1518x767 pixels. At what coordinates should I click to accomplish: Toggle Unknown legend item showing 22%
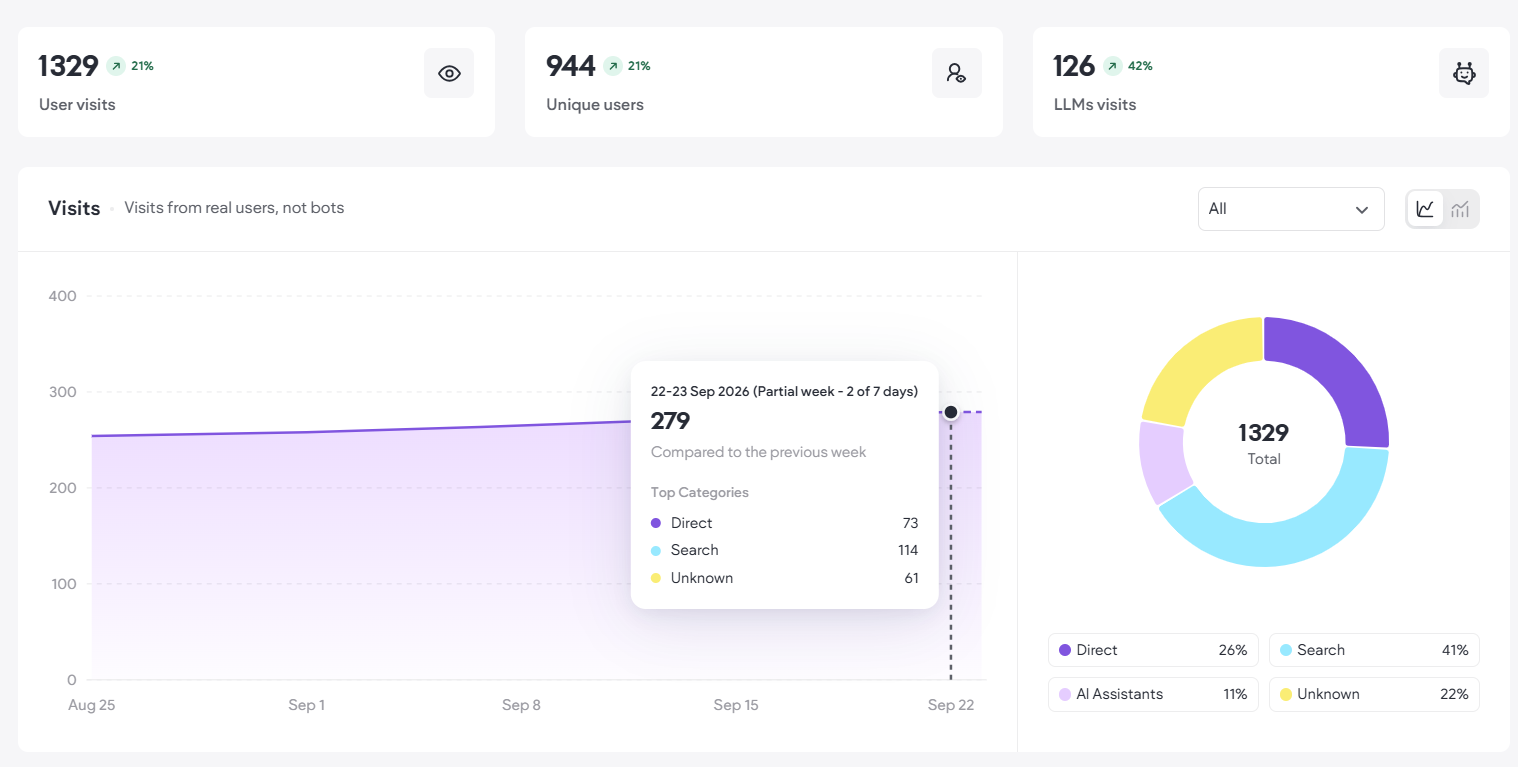coord(1374,694)
